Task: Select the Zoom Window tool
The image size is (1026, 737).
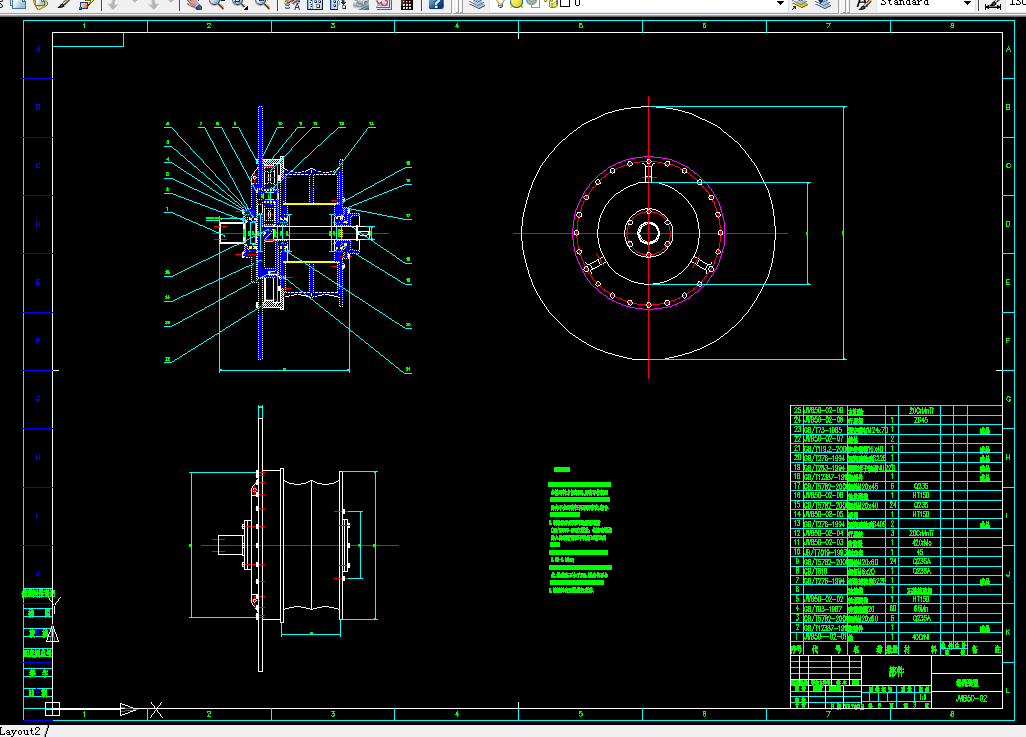Action: click(239, 4)
